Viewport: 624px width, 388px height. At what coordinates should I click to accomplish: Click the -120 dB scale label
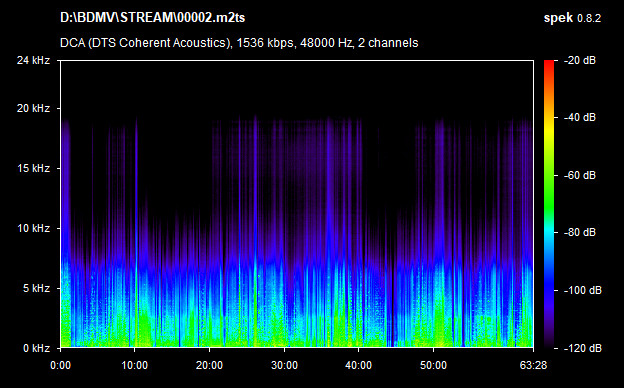tap(583, 349)
